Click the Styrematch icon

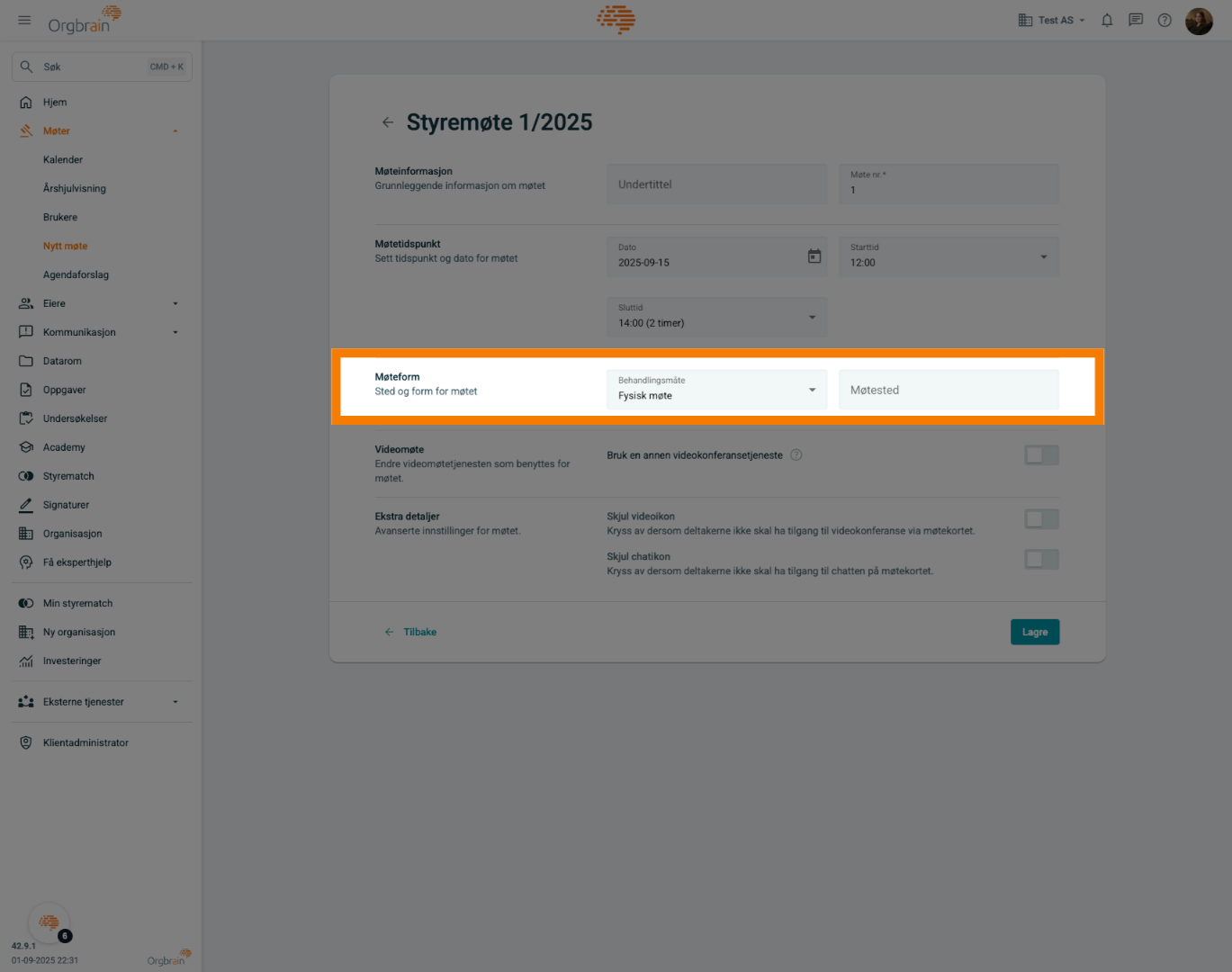(x=26, y=477)
